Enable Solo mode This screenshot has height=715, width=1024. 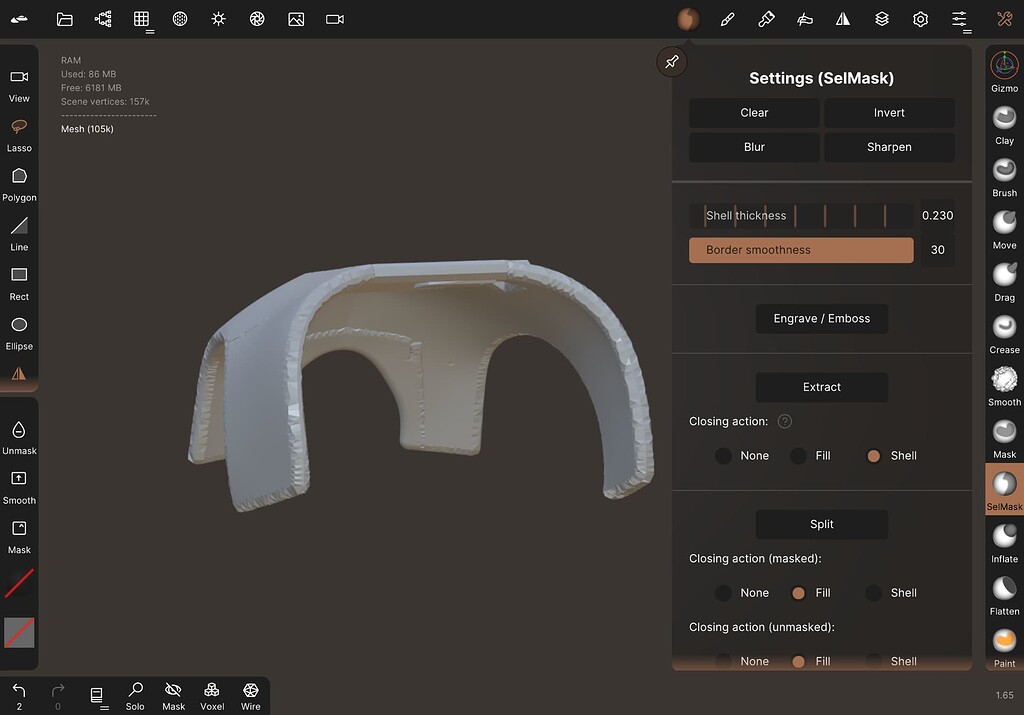[x=135, y=693]
